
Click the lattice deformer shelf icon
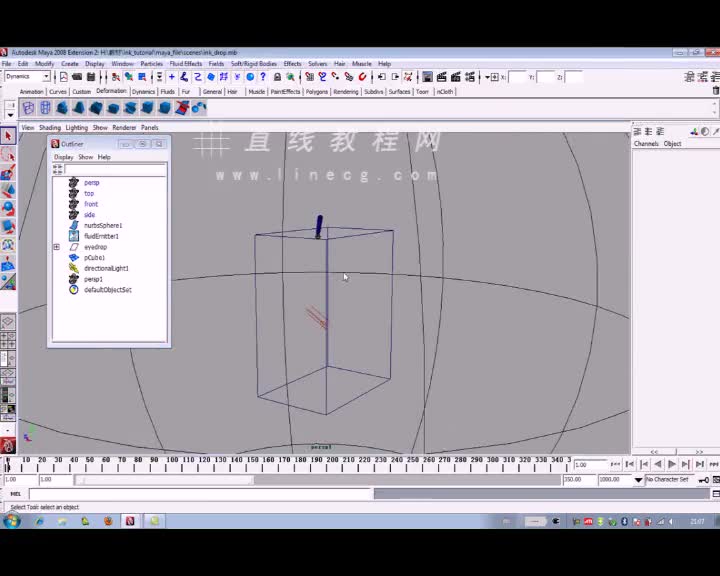coord(45,108)
